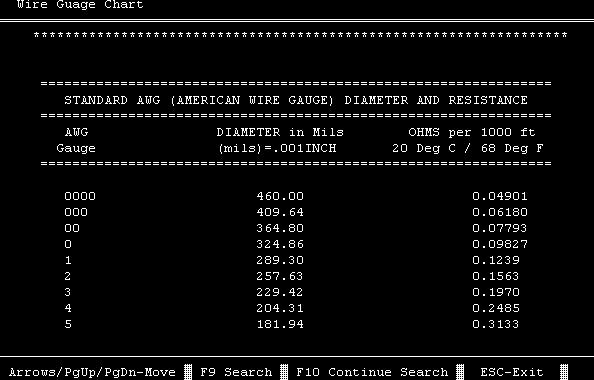Select gauge 2 row label

tap(68, 276)
